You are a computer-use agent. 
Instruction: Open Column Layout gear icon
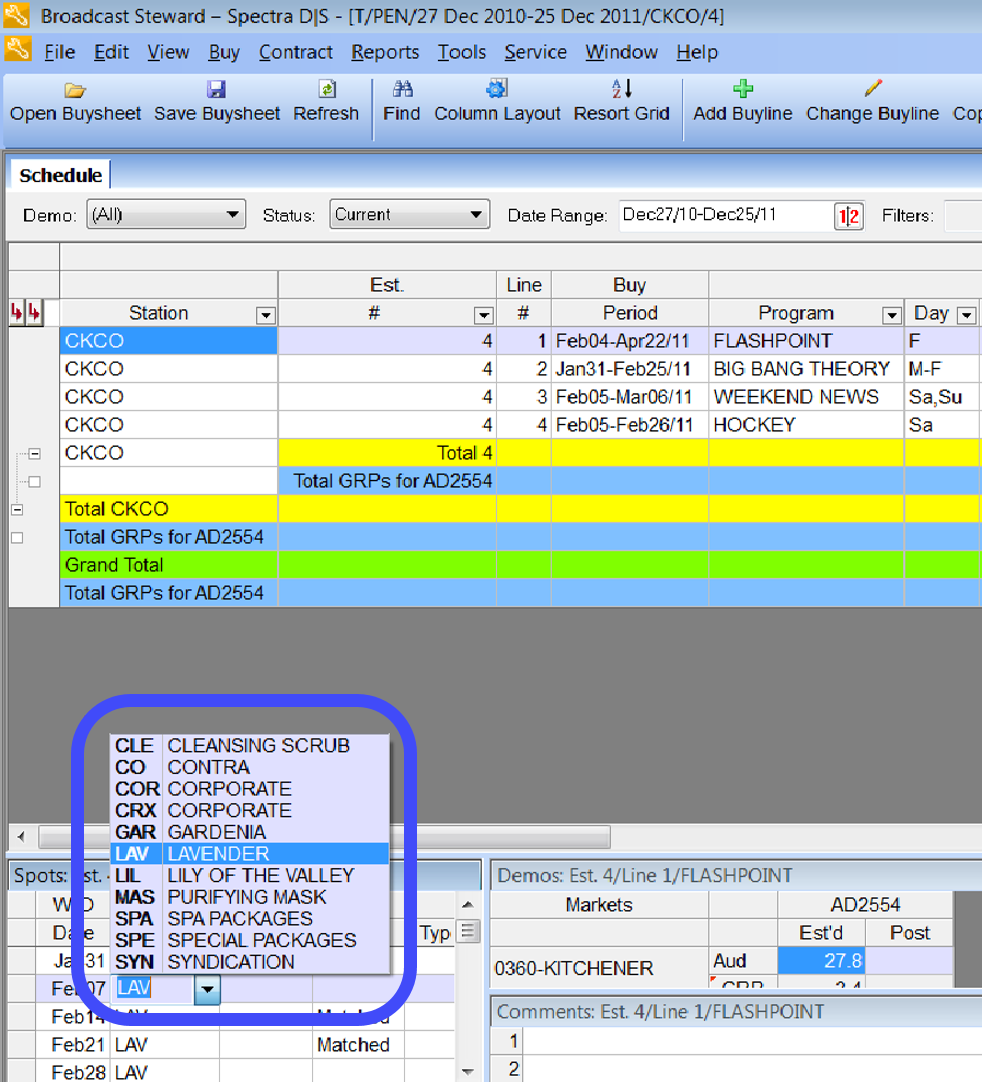click(x=497, y=88)
